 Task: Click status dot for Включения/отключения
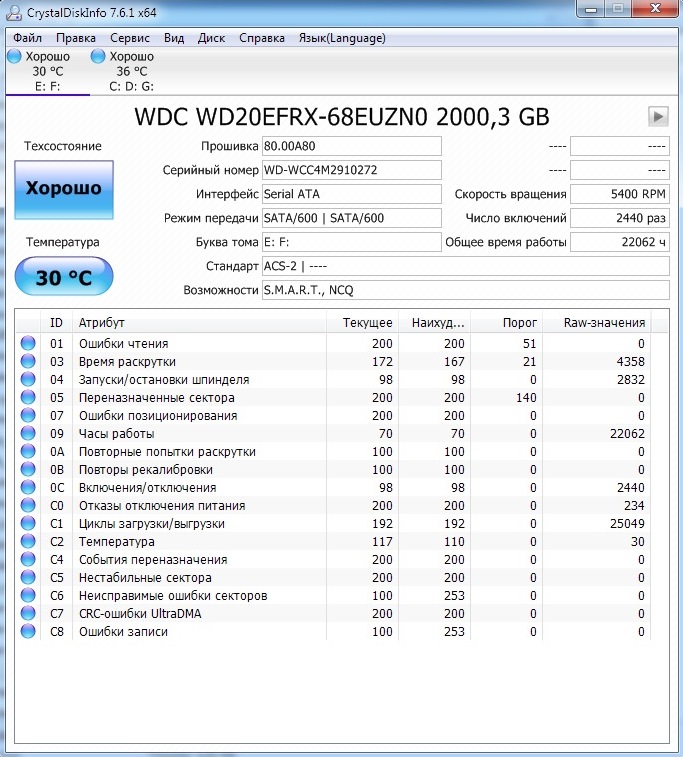28,487
